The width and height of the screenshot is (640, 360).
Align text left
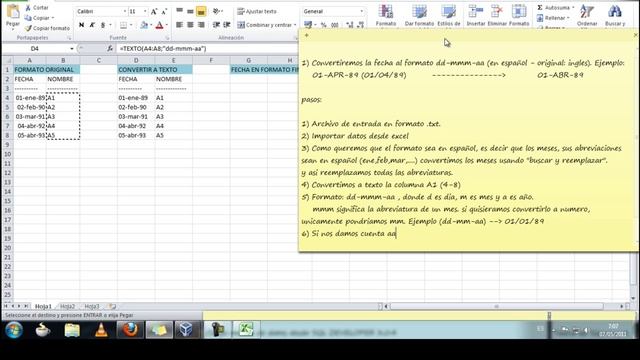click(x=180, y=25)
